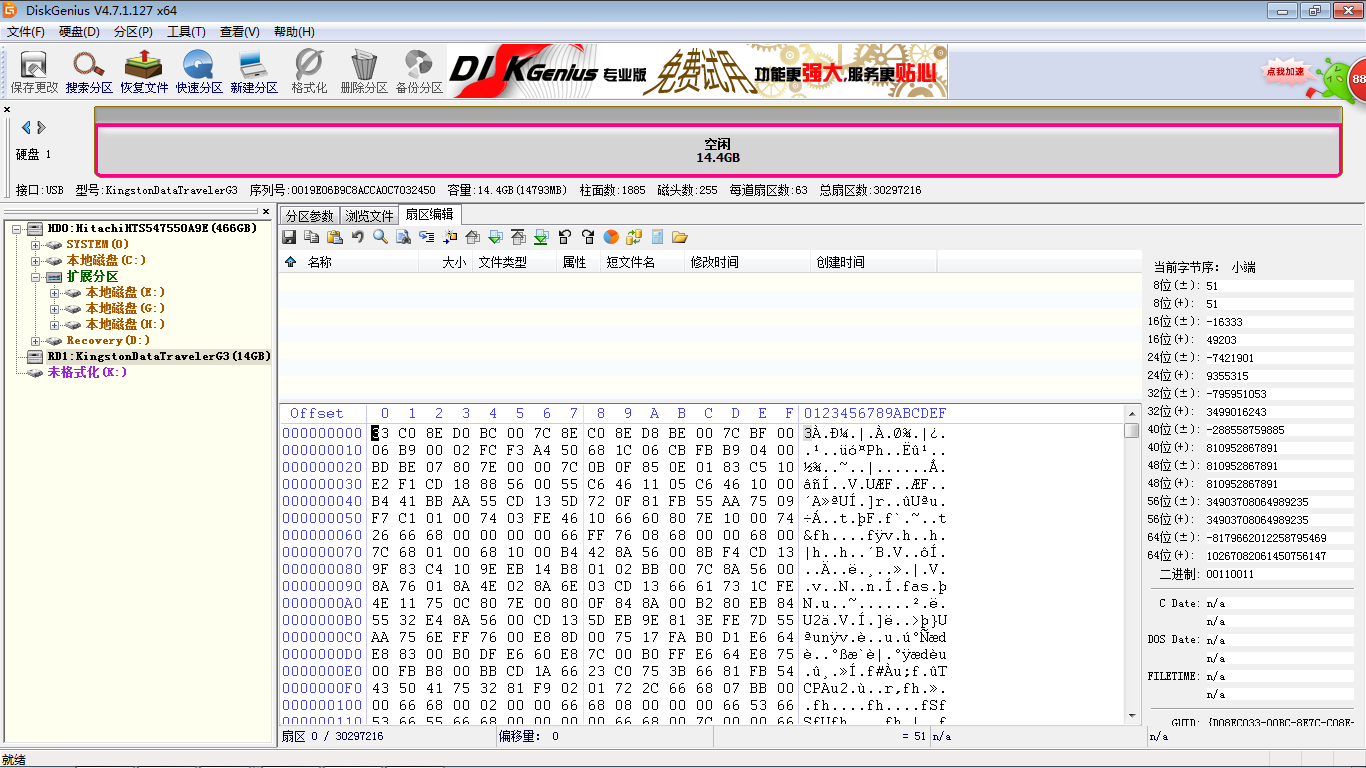Screen dimensions: 1366x768
Task: Click the 点我加速 speed-up bubble
Action: [1285, 72]
